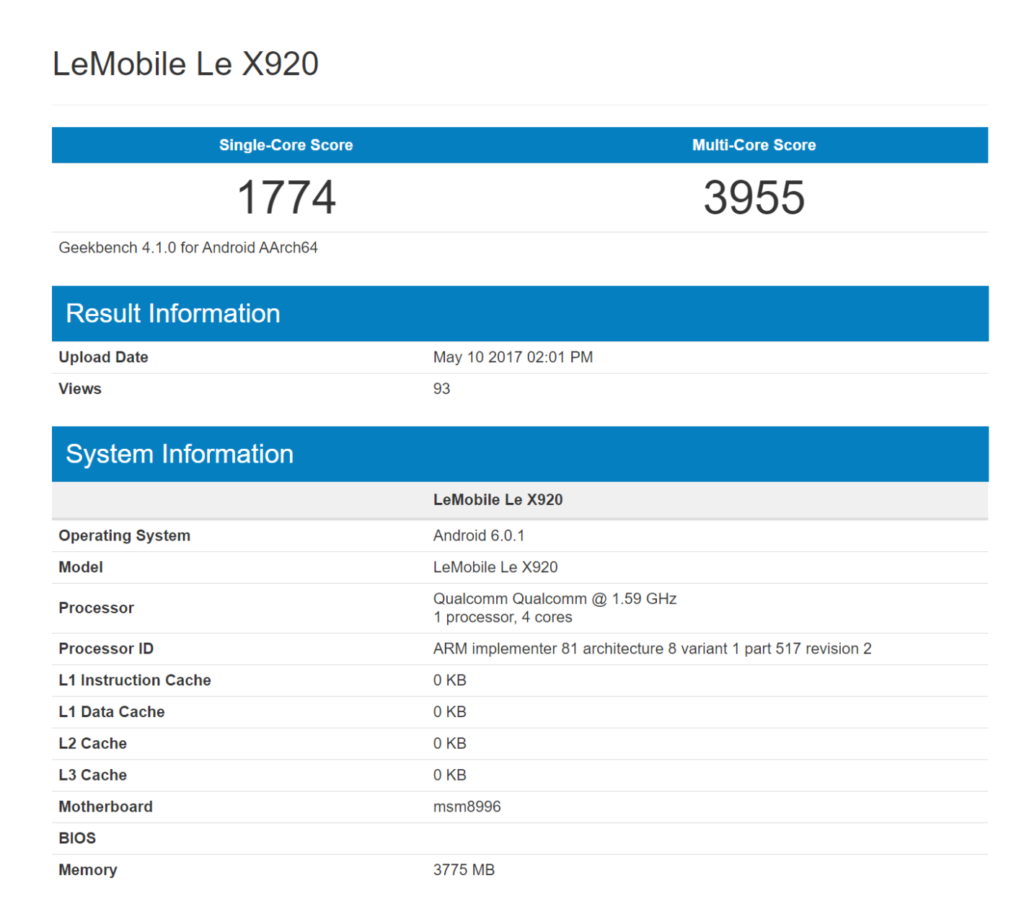The image size is (1024, 899).
Task: Click the bold LeMobile Le X920 column header
Action: 498,500
